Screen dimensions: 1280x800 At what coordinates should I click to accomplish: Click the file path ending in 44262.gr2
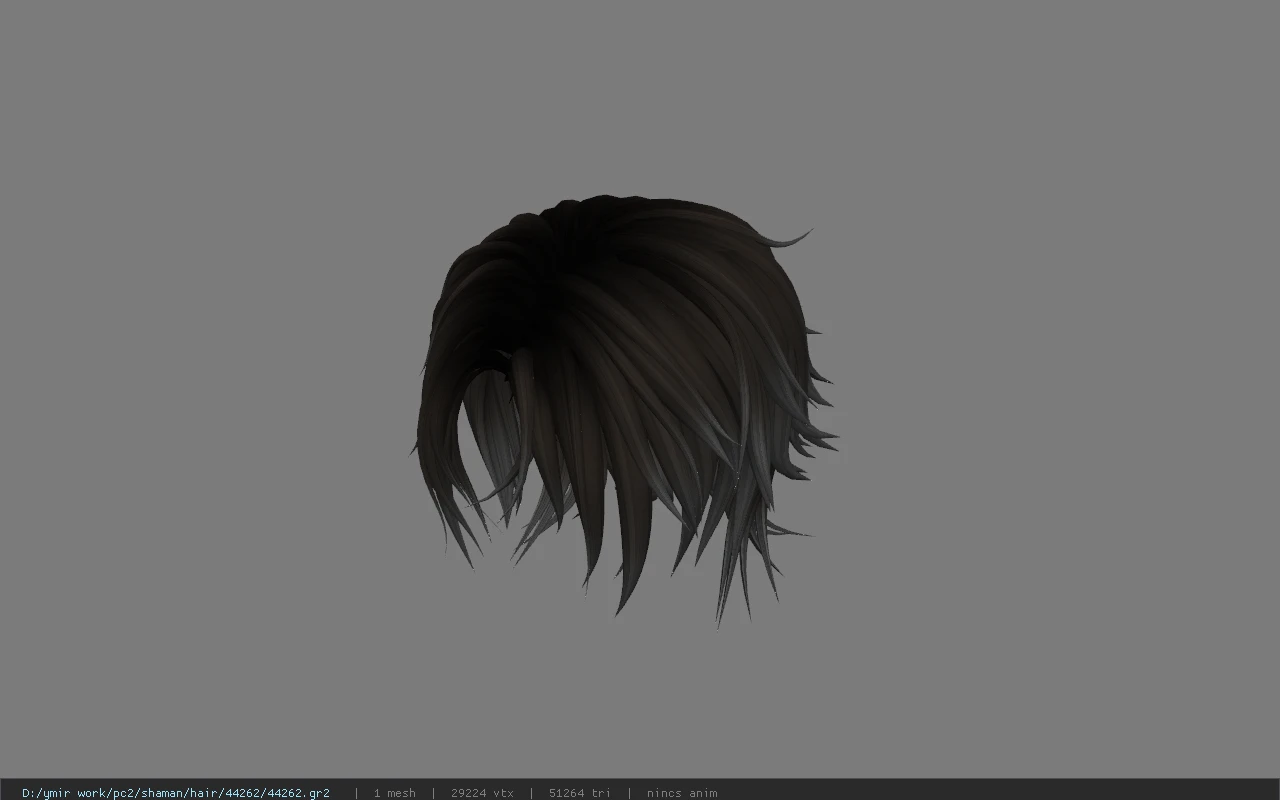[x=176, y=793]
